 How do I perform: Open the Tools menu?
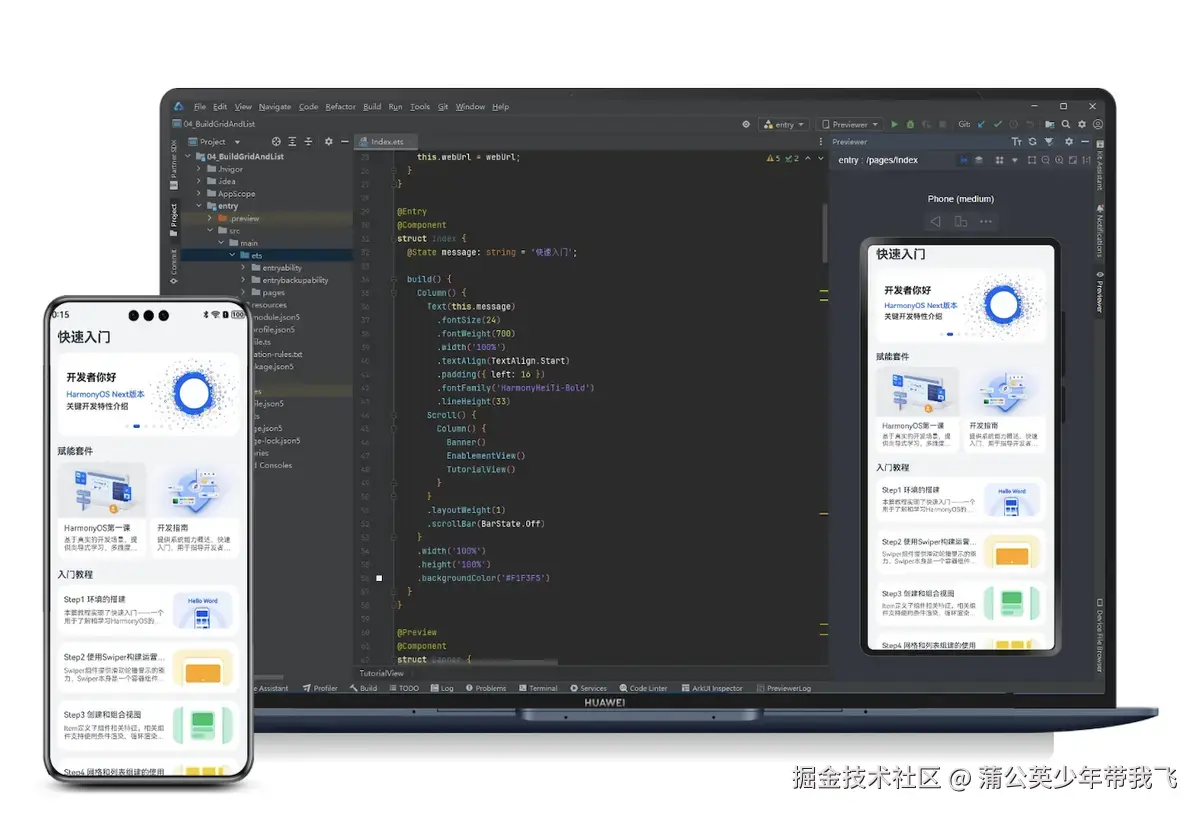tap(420, 106)
